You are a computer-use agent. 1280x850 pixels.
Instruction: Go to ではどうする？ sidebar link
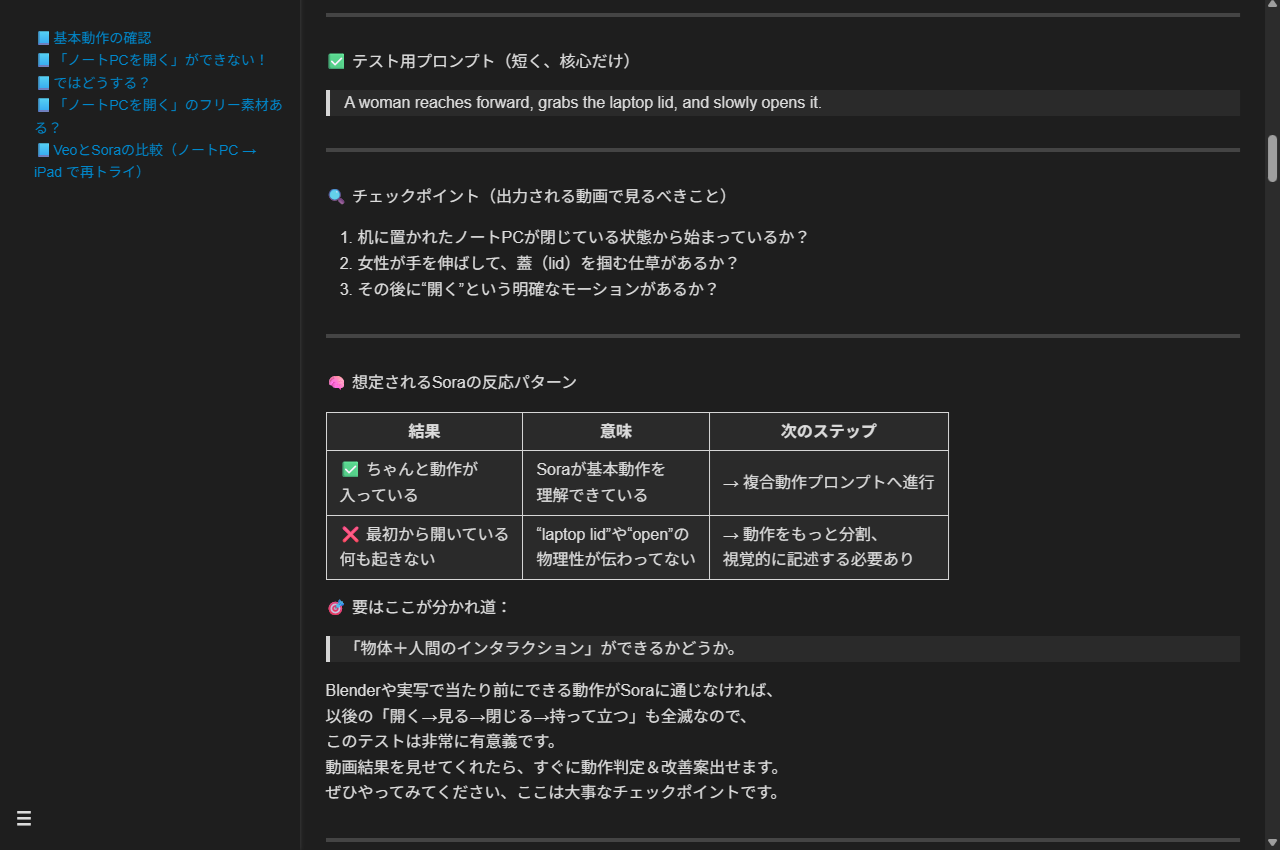[101, 83]
